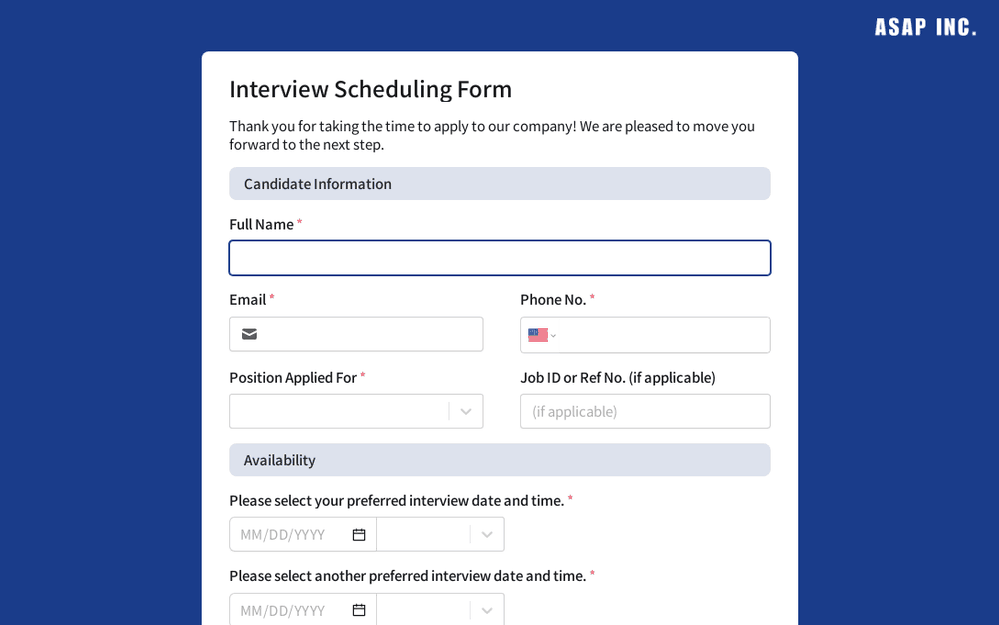Open calendar icon for second interview date
The image size is (999, 625).
[x=359, y=610]
